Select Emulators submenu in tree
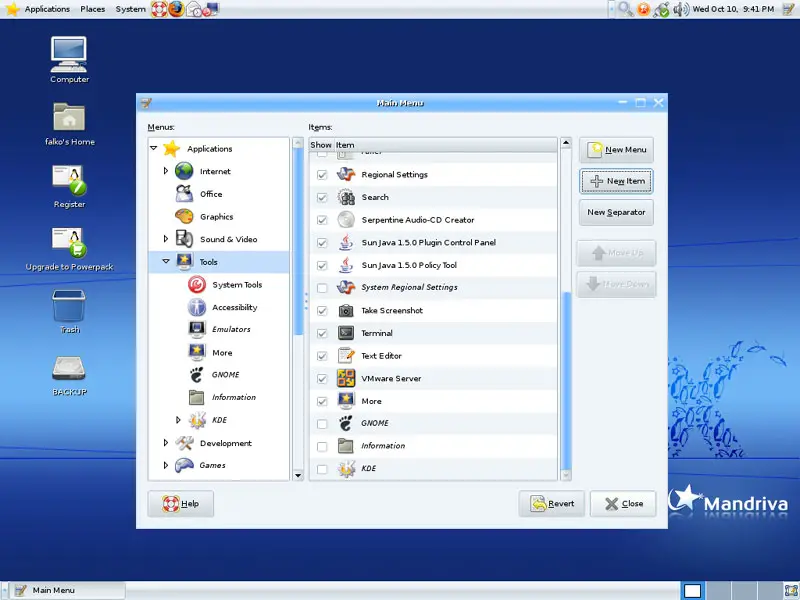Image resolution: width=800 pixels, height=600 pixels. pos(231,330)
